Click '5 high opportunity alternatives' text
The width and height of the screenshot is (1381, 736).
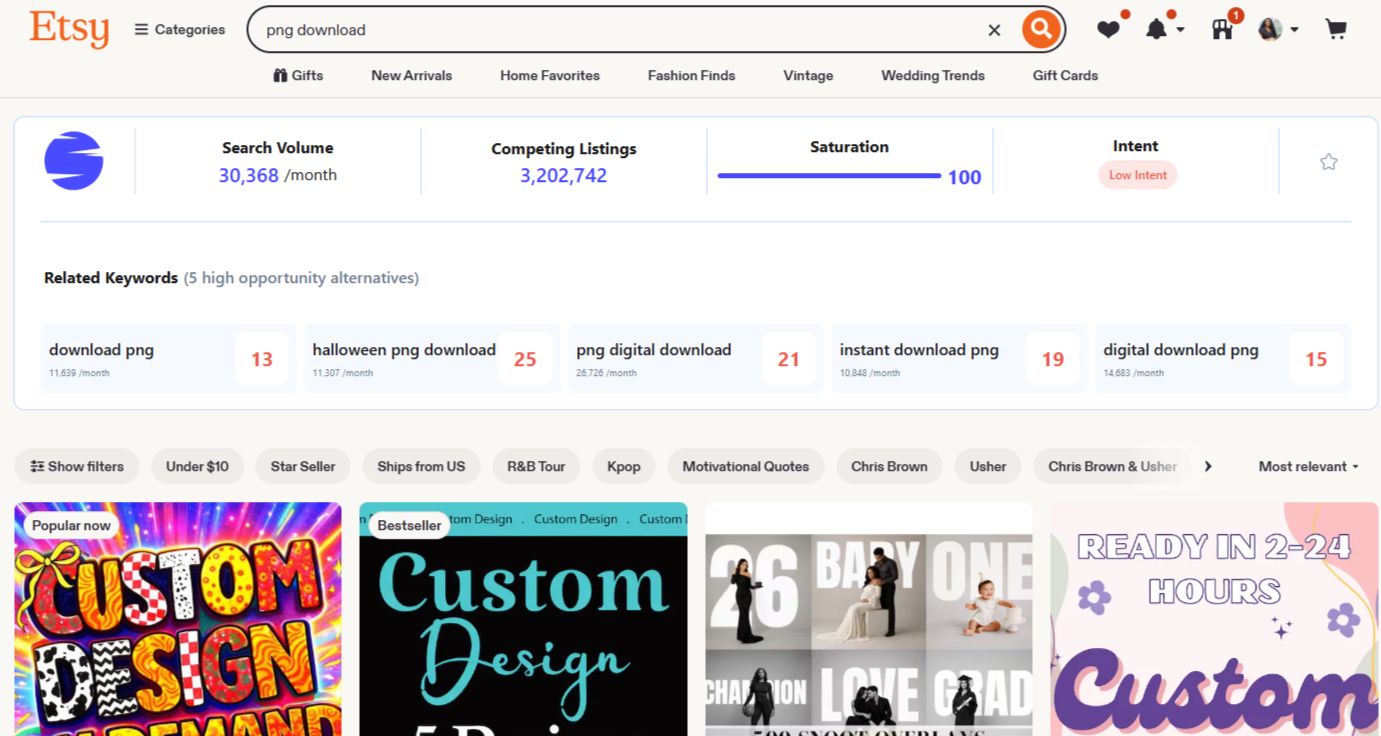click(x=301, y=278)
